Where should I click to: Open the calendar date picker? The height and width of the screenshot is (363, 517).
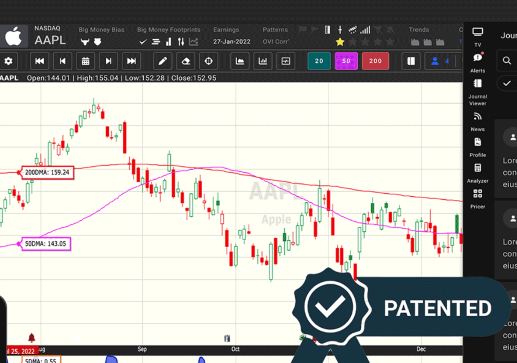click(85, 61)
